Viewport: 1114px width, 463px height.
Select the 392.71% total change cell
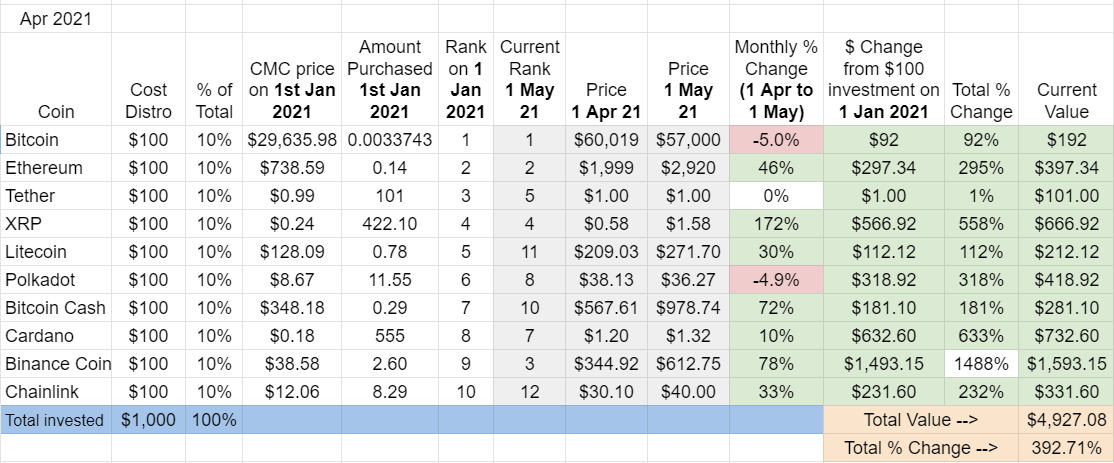(x=1066, y=448)
